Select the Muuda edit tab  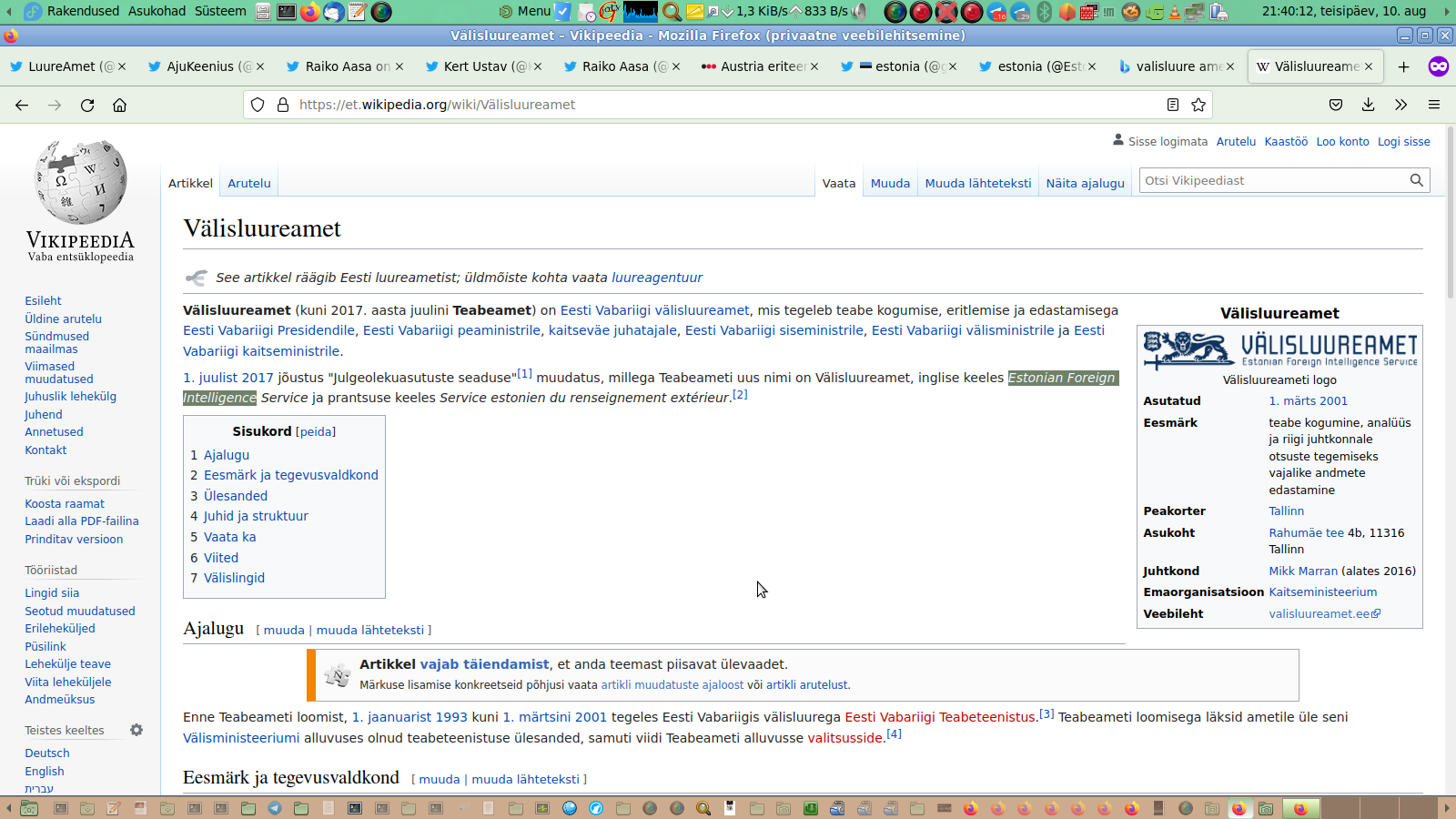[890, 183]
